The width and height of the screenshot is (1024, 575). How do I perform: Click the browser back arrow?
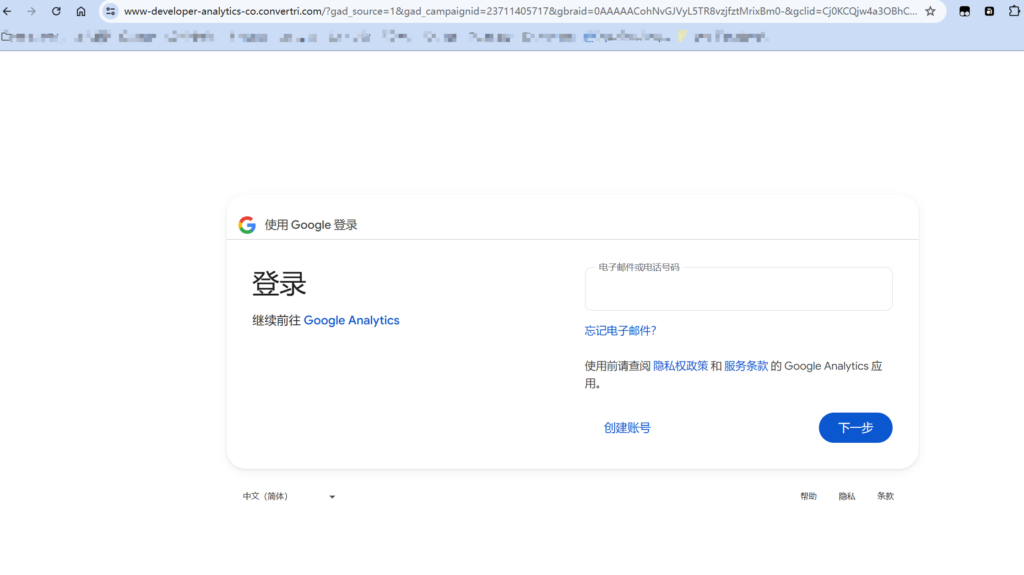click(9, 11)
